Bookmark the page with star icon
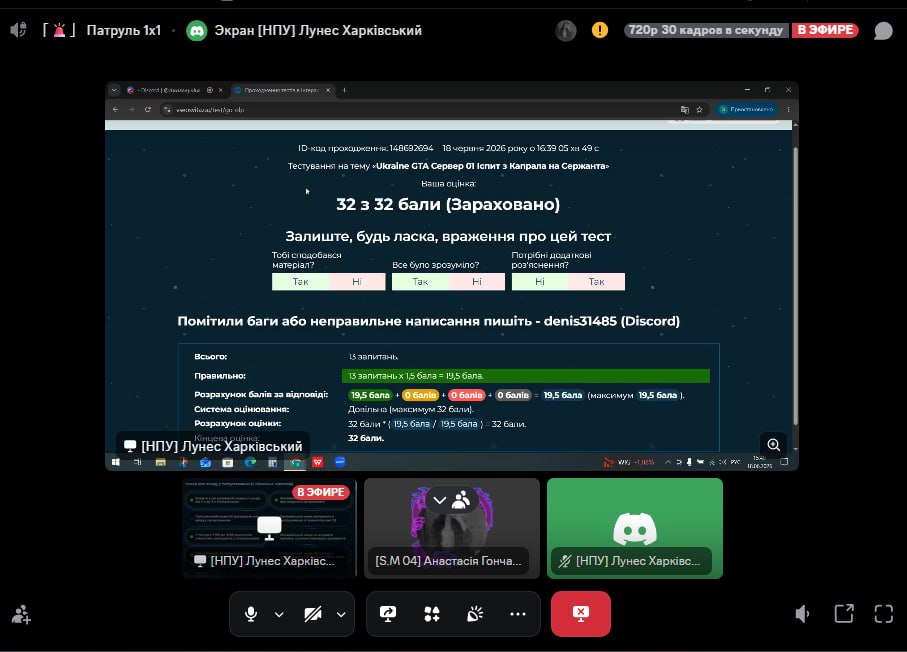 (699, 109)
